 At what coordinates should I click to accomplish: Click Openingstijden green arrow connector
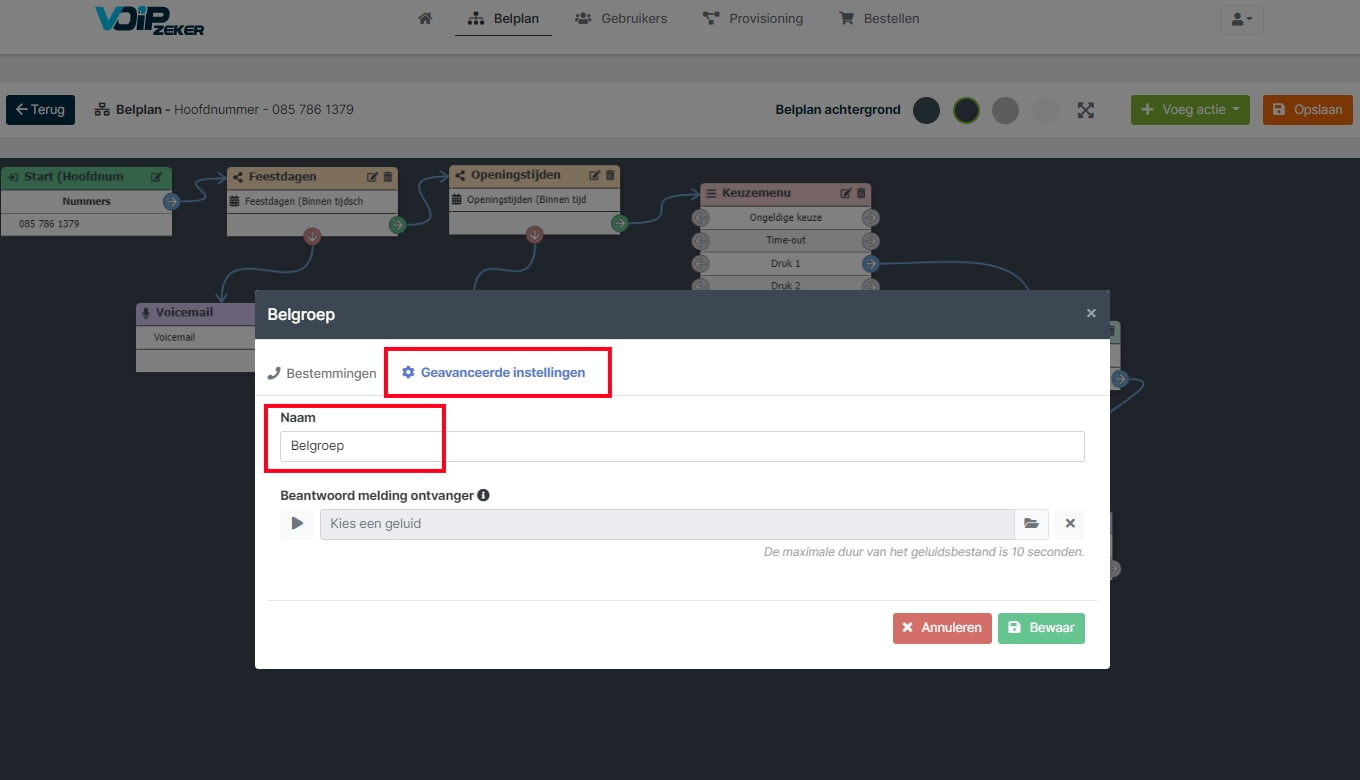pos(619,224)
